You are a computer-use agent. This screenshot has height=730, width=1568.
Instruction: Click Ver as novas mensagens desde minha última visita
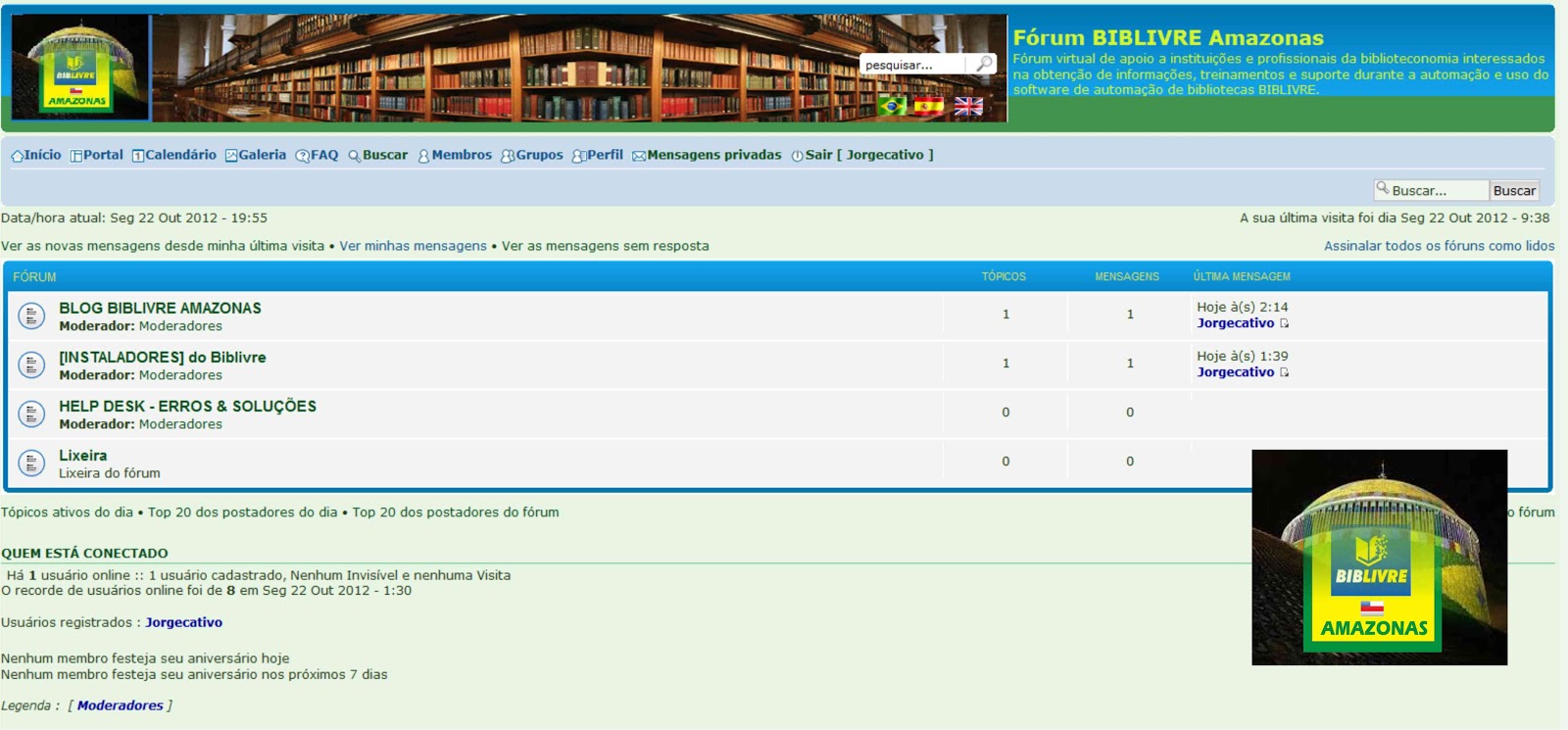click(x=163, y=246)
